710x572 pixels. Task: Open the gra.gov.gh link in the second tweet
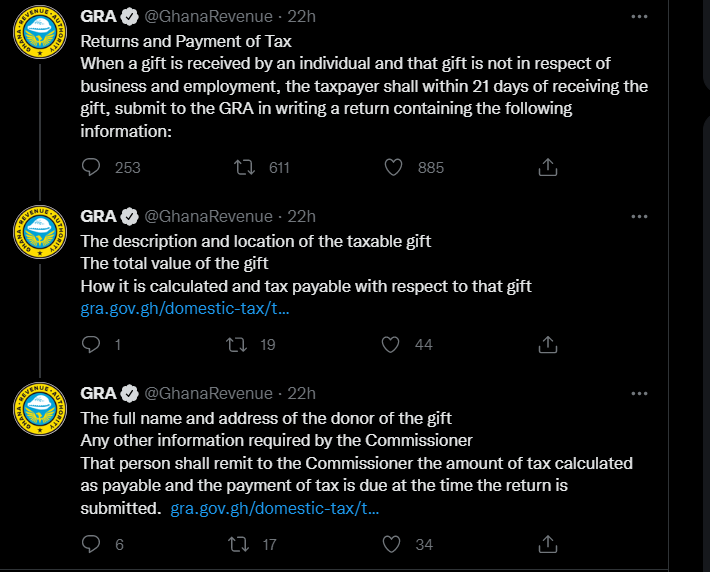coord(185,308)
